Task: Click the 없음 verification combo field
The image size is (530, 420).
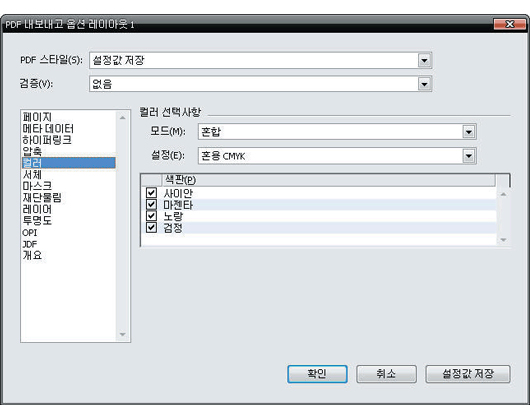Action: 260,84
